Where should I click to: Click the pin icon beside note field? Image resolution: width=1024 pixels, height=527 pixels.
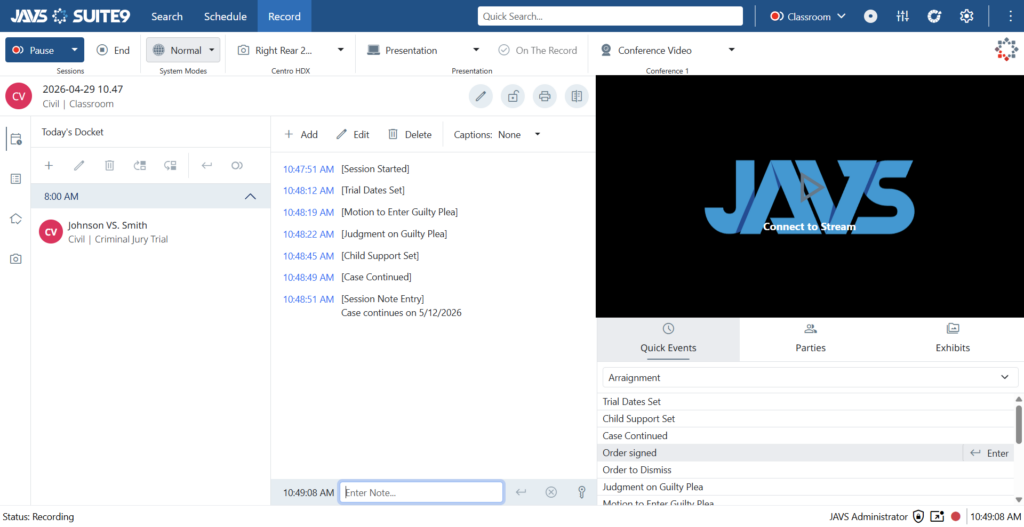point(581,492)
